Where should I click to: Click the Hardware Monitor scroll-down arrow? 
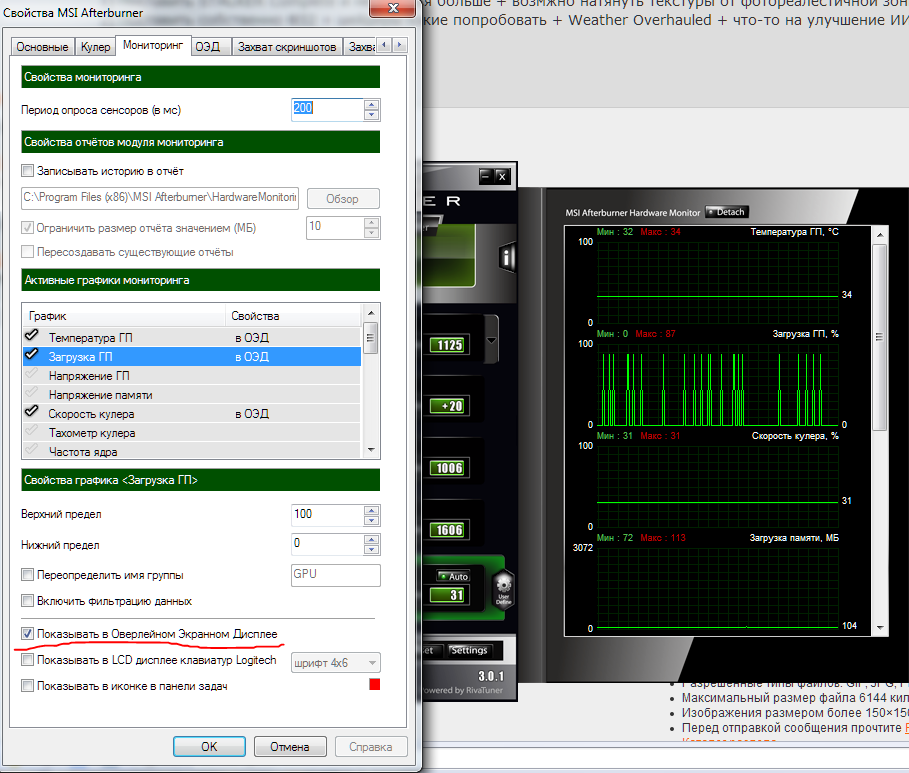(879, 627)
